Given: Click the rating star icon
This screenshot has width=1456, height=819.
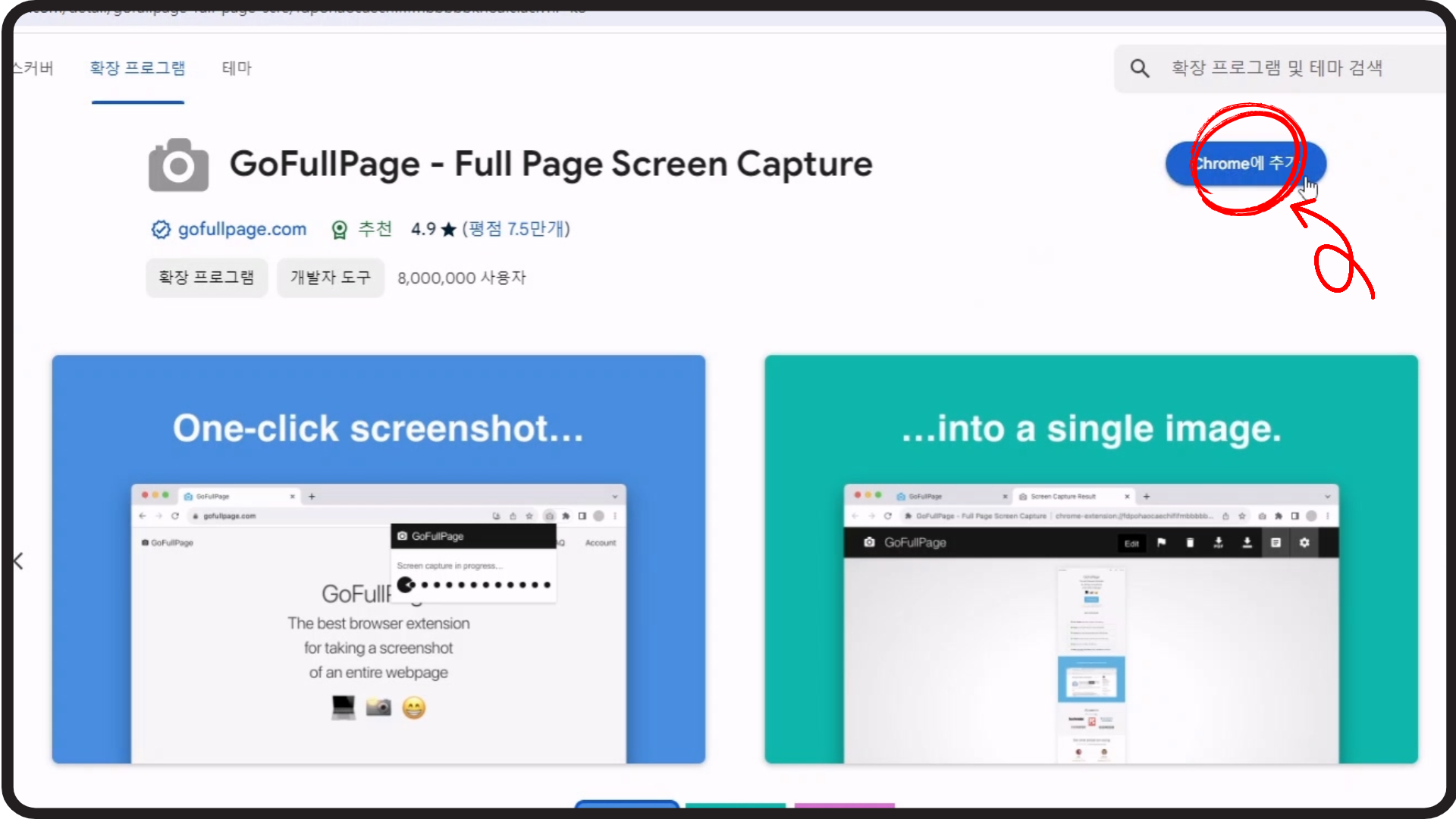Looking at the screenshot, I should coord(449,229).
